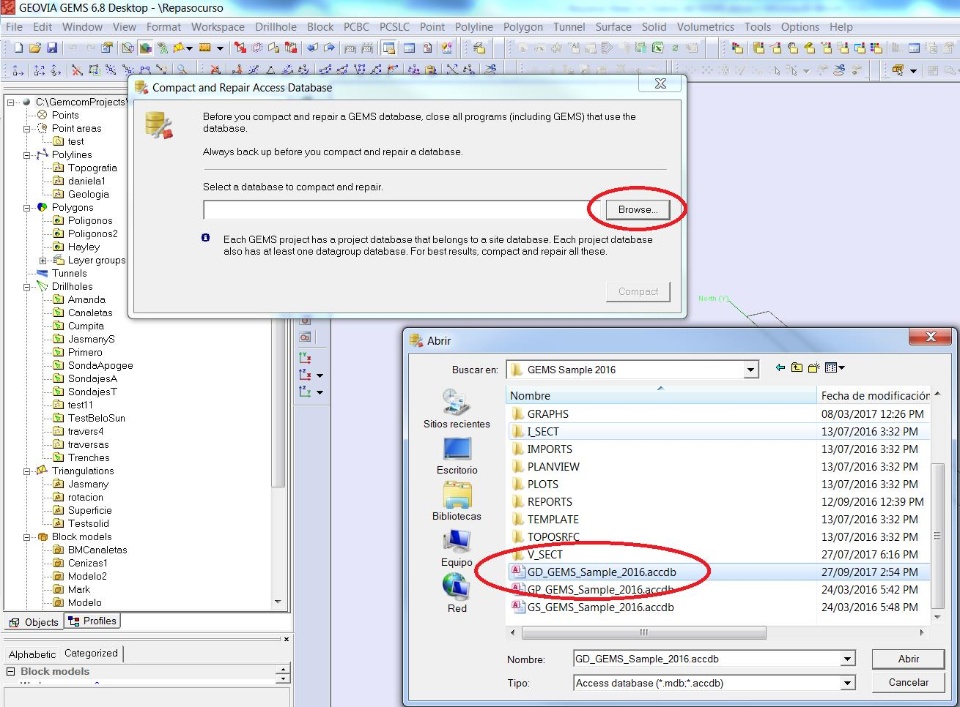This screenshot has width=960, height=707.
Task: Open the Drillhole menu
Action: [x=276, y=27]
